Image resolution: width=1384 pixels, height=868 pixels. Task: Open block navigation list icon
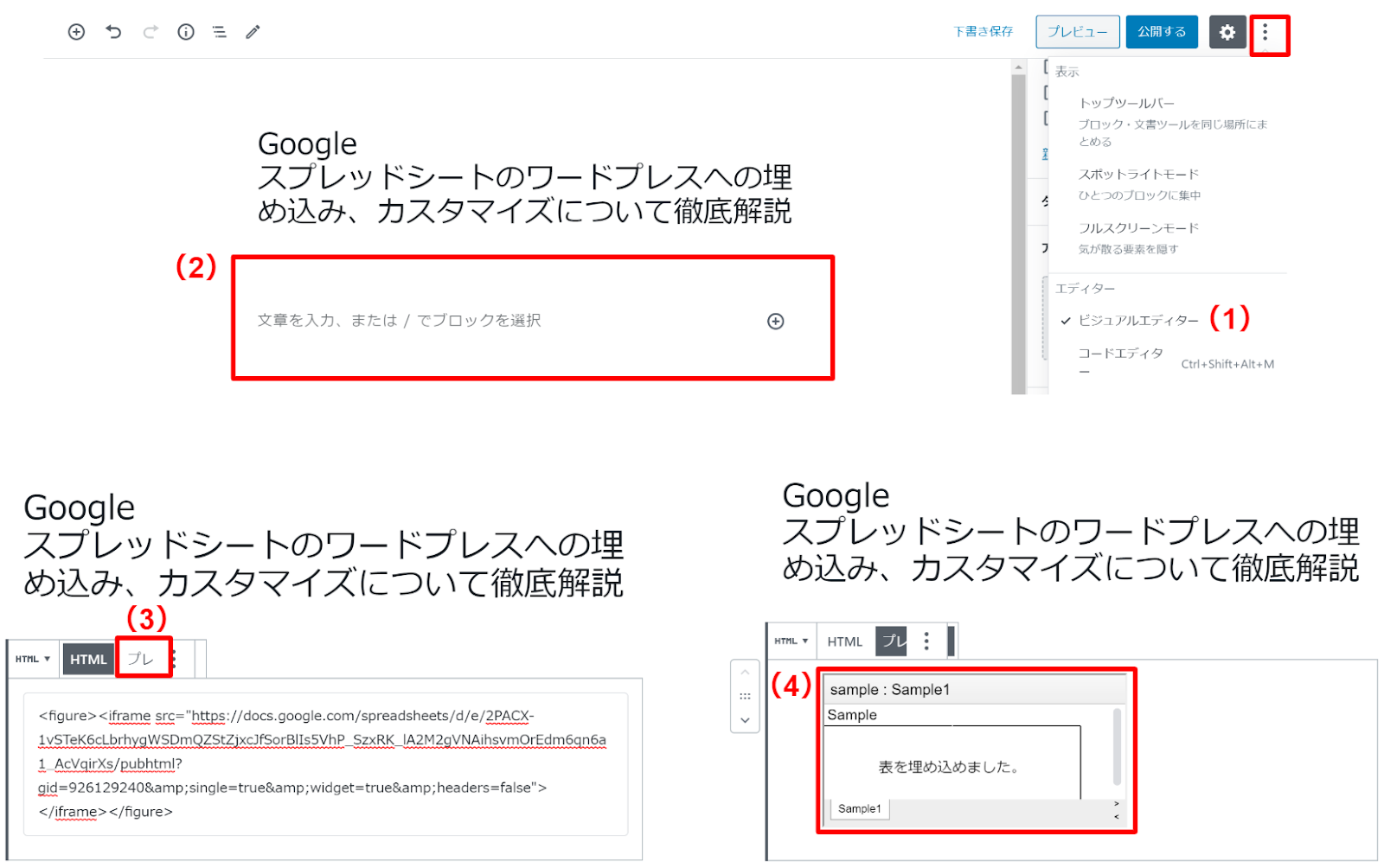pos(220,32)
